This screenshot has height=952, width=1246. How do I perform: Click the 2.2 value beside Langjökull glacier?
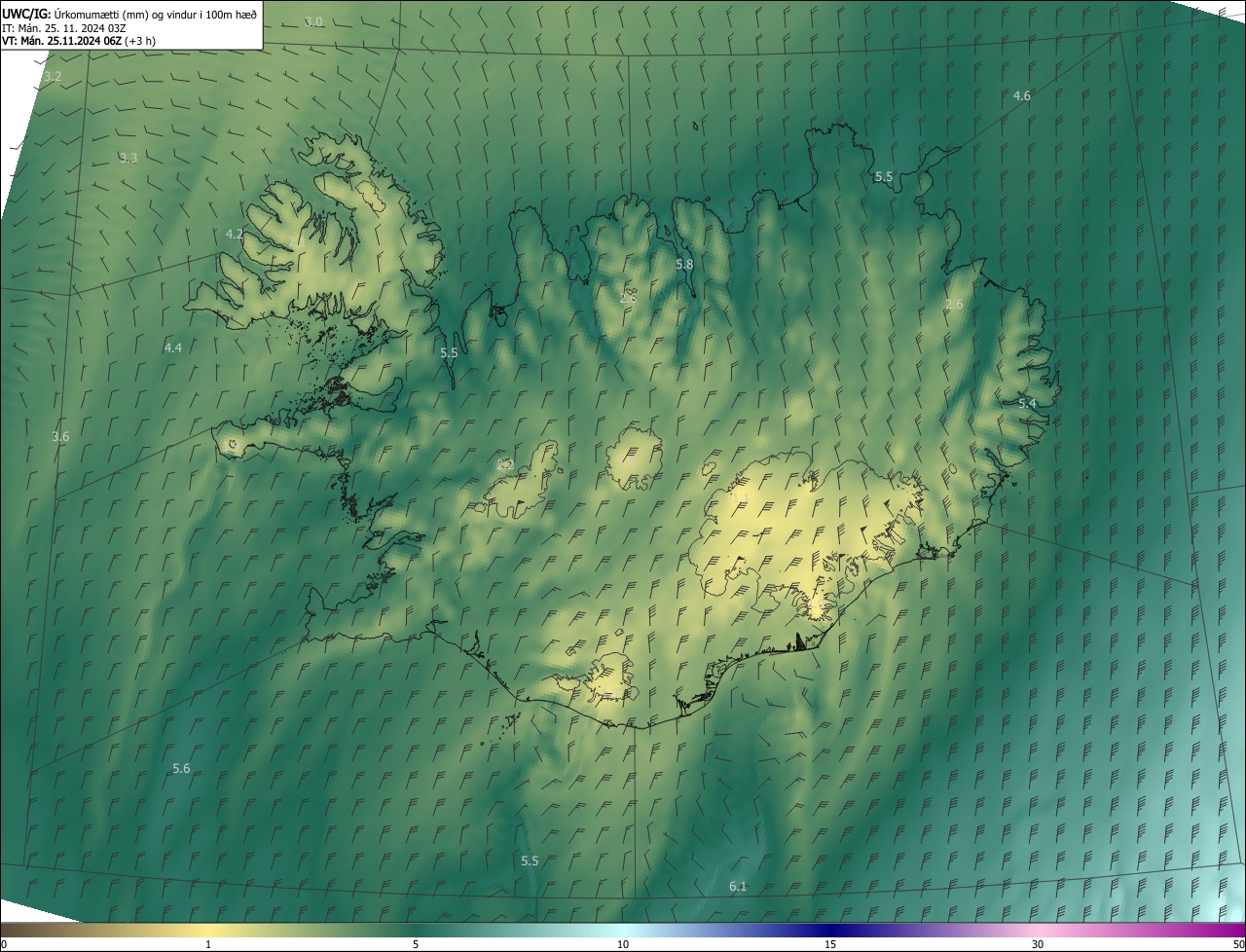pyautogui.click(x=505, y=465)
